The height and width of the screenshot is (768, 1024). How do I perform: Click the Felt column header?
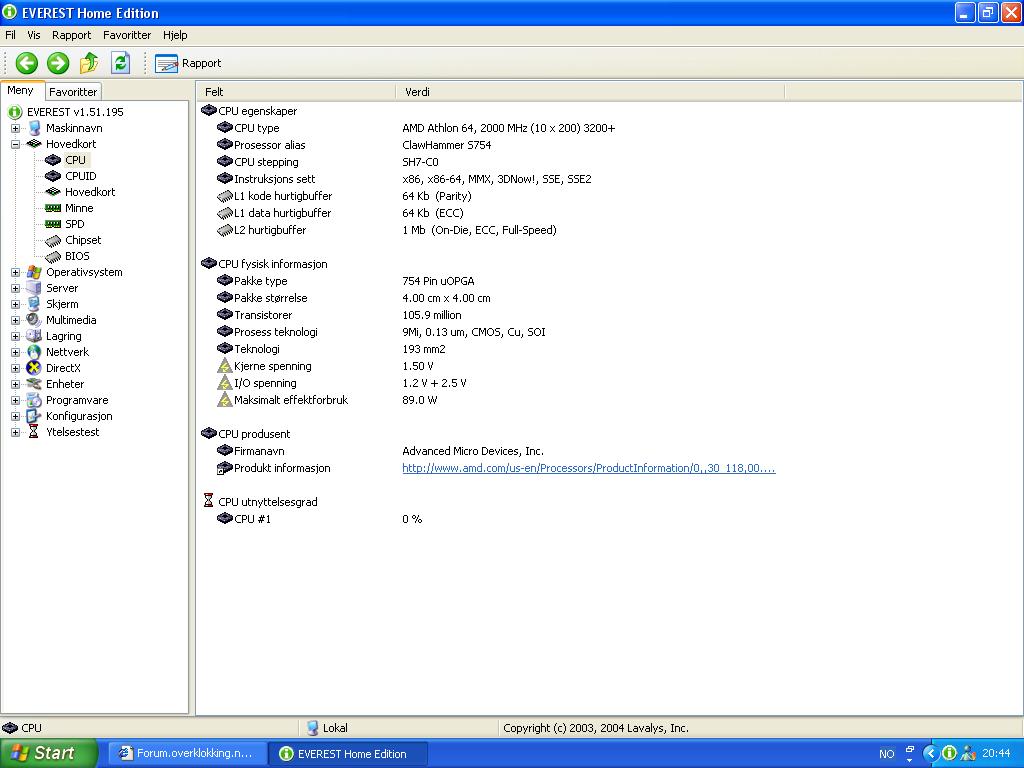(x=296, y=92)
